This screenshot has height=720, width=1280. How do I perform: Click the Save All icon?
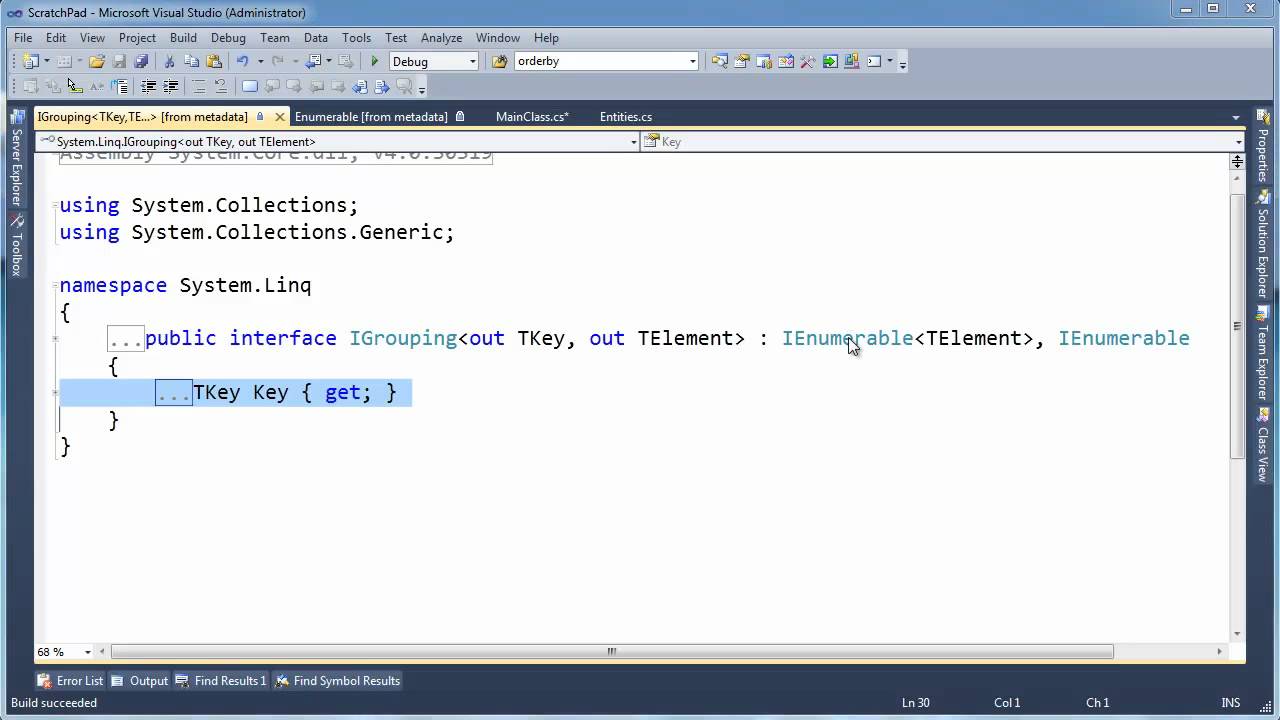point(141,61)
